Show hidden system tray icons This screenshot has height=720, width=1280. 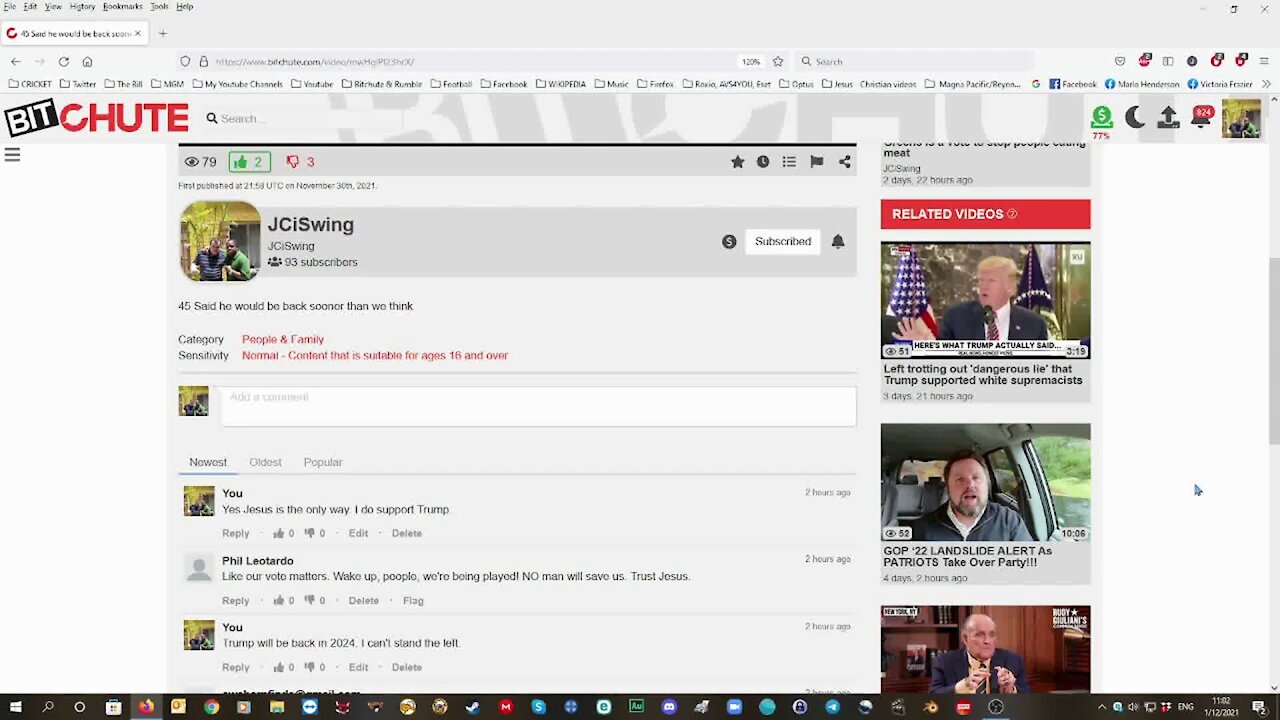(x=1102, y=707)
